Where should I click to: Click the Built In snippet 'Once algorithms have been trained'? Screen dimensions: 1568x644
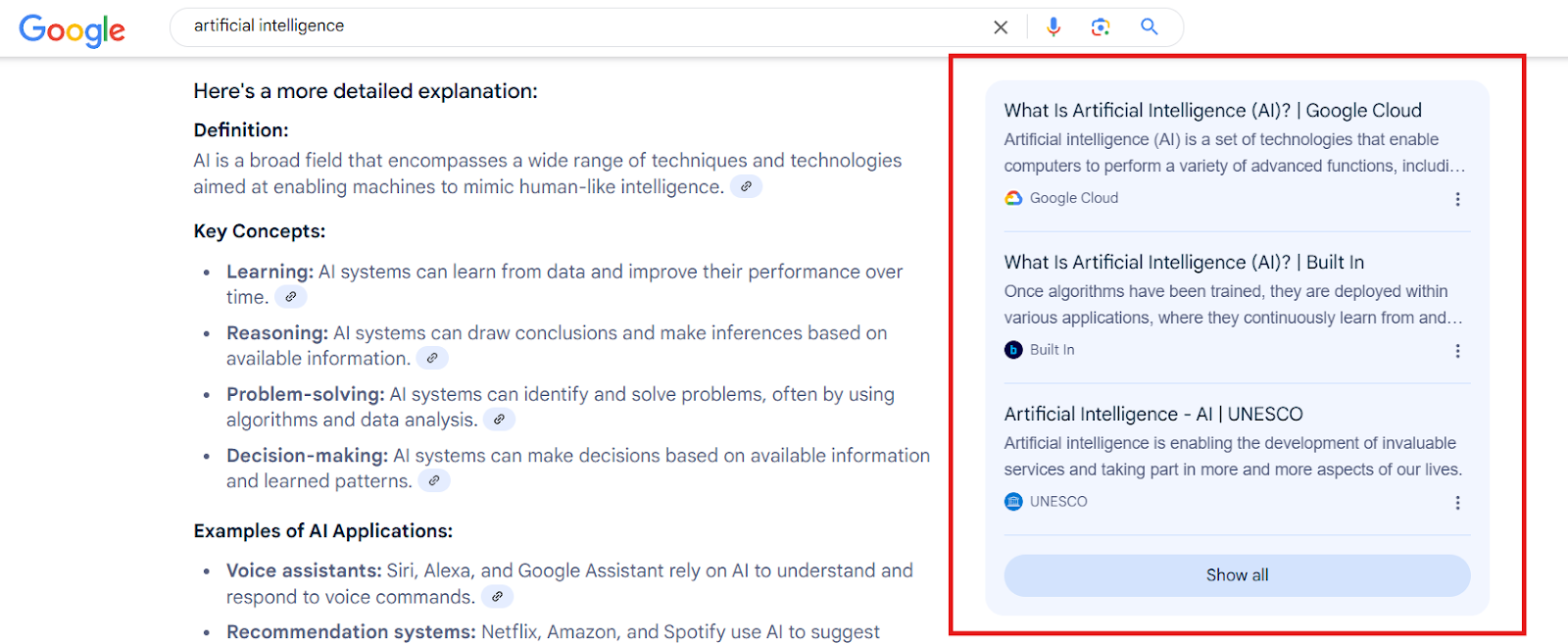tap(1233, 305)
